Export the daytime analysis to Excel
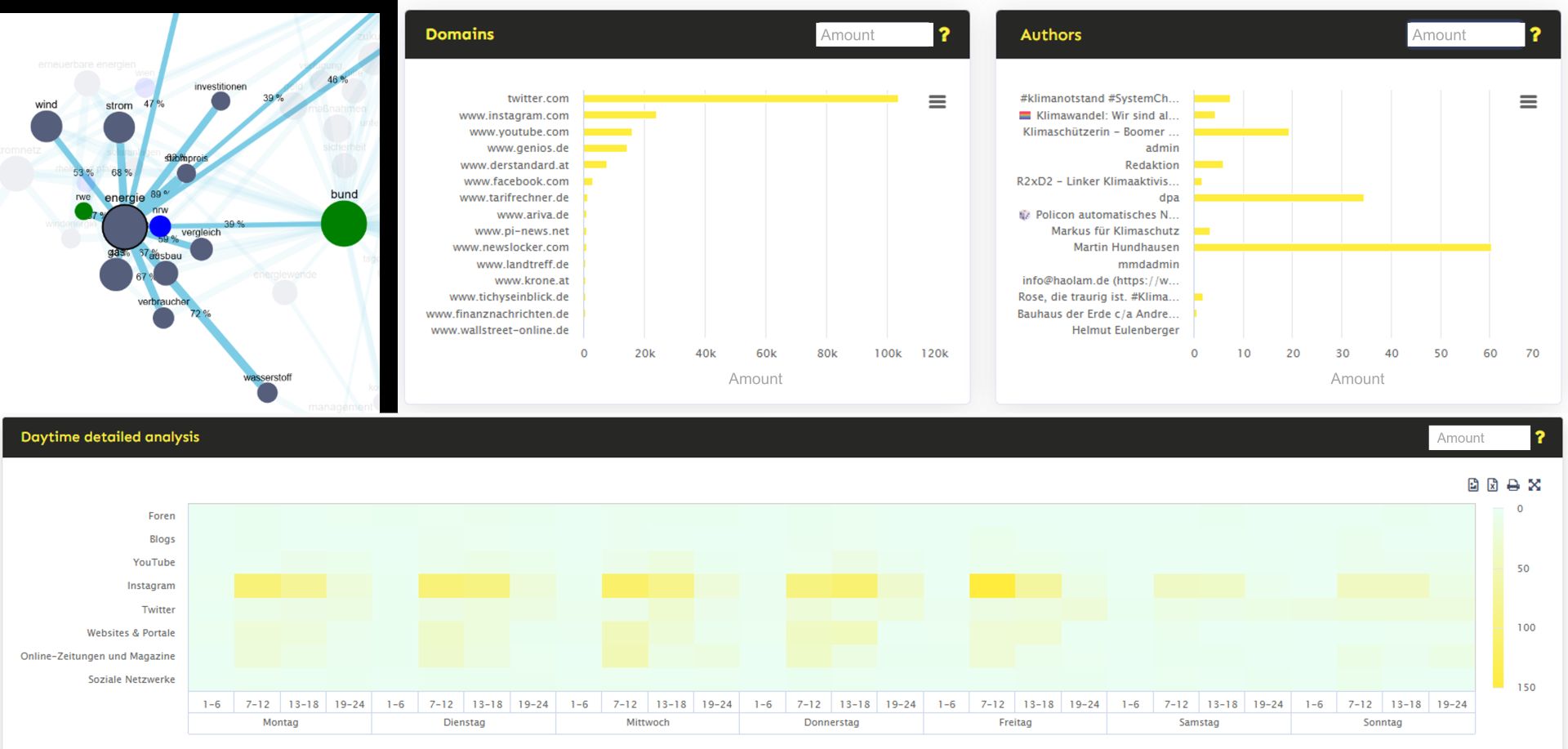 click(1493, 484)
